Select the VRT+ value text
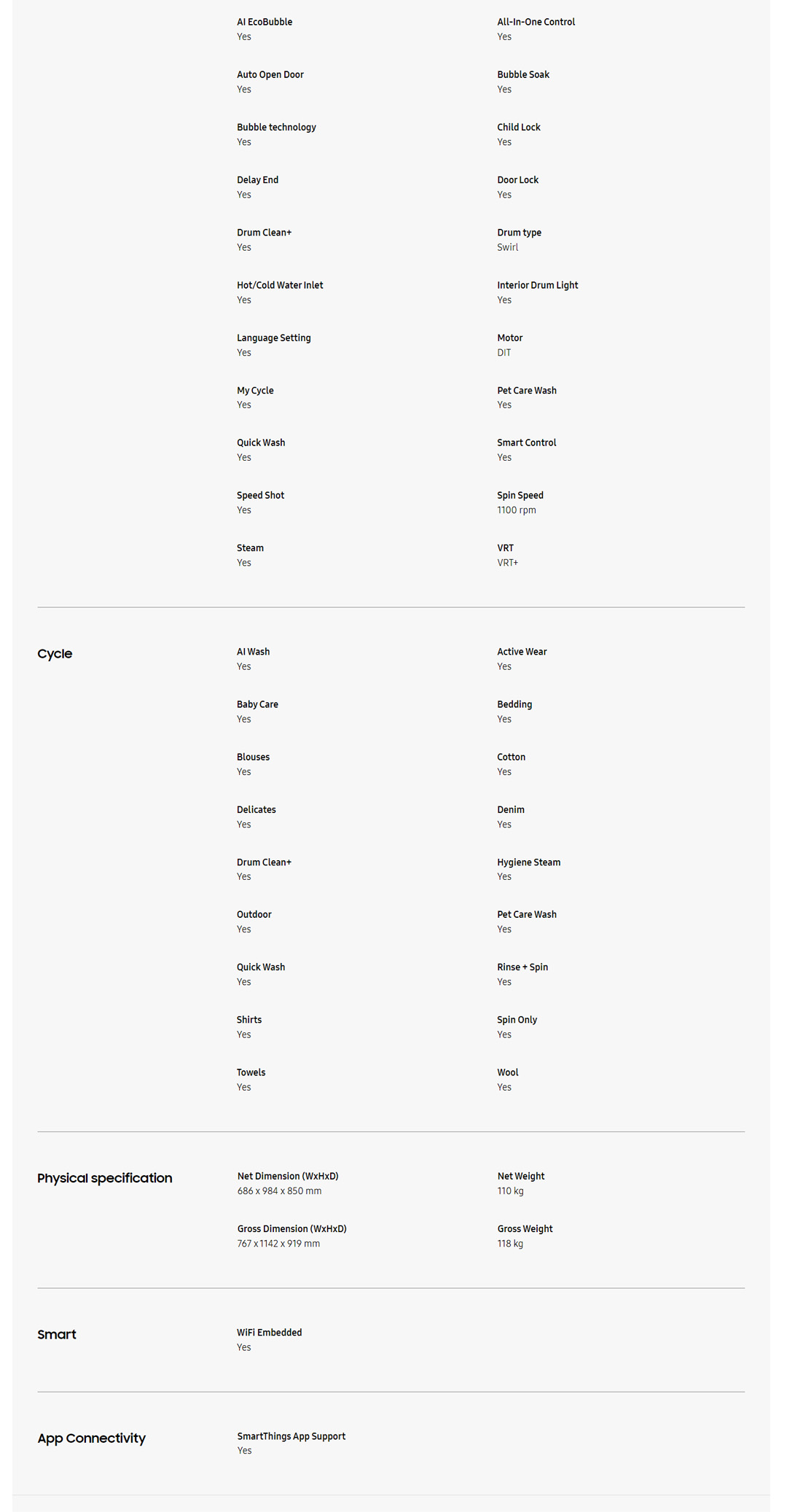 tap(507, 563)
